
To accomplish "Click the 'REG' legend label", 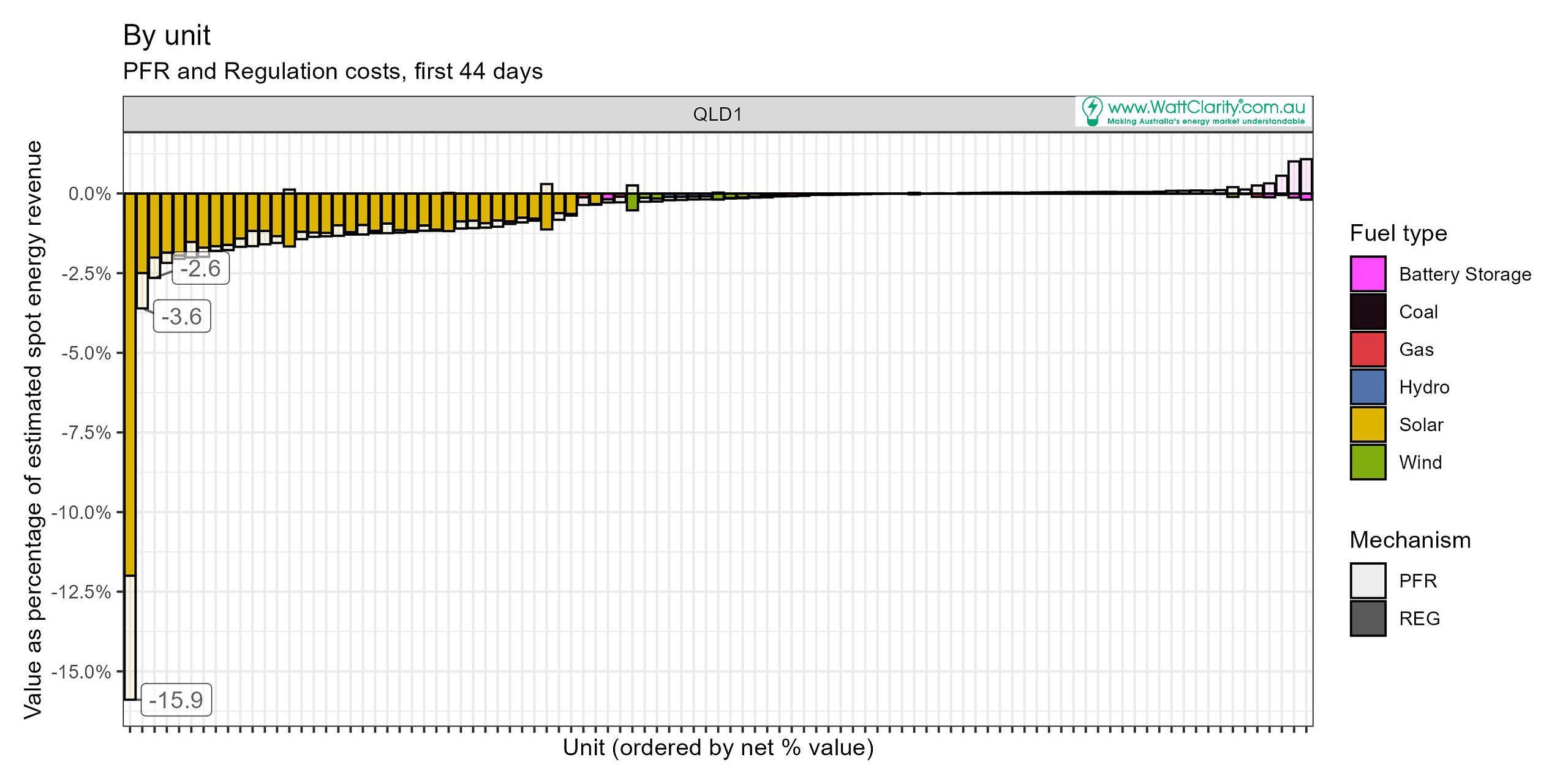I will pos(1420,619).
